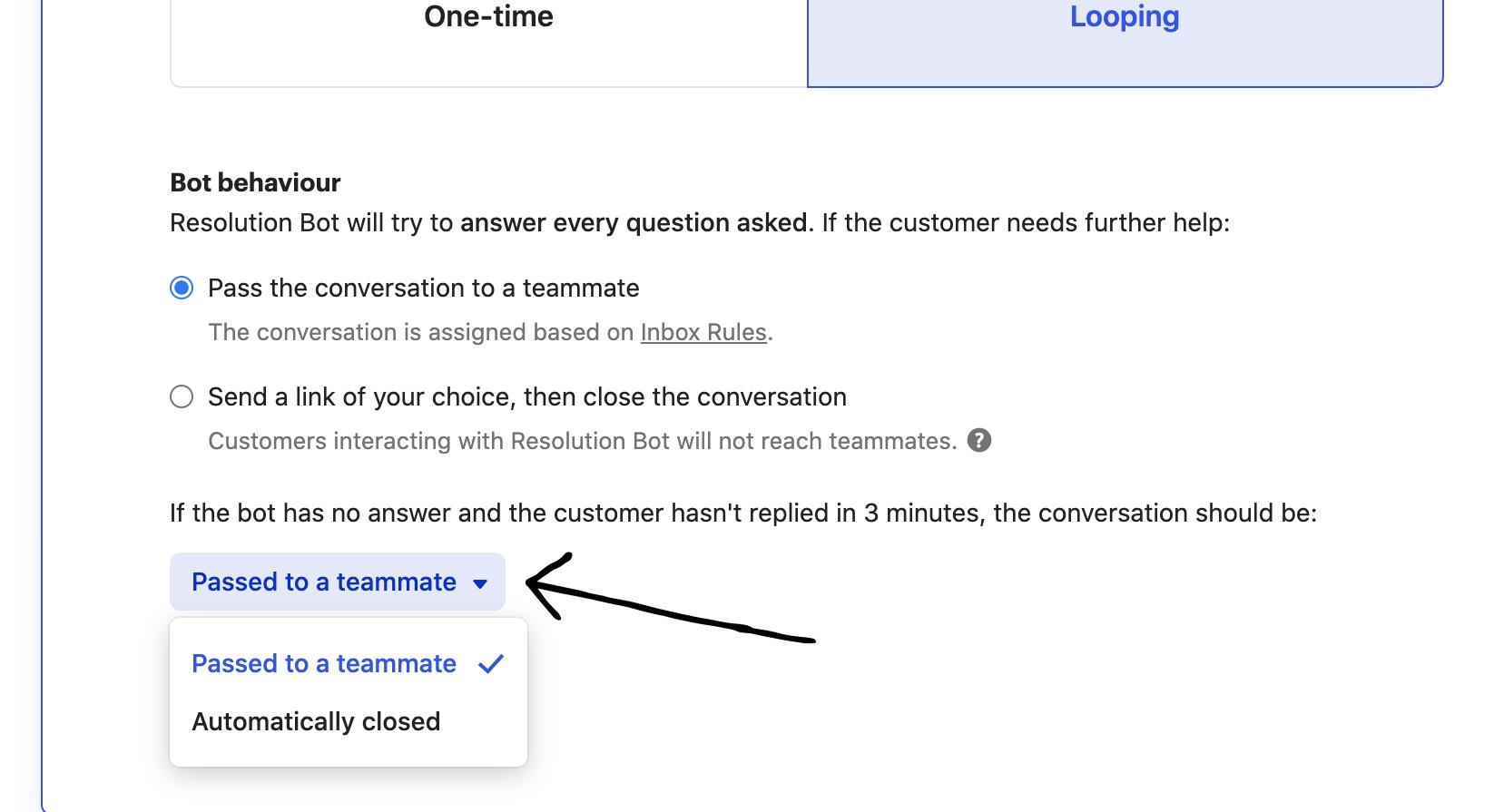Click the 'Customers interacting with Resolution Bot' helper text
The image size is (1494, 812).
(x=582, y=442)
